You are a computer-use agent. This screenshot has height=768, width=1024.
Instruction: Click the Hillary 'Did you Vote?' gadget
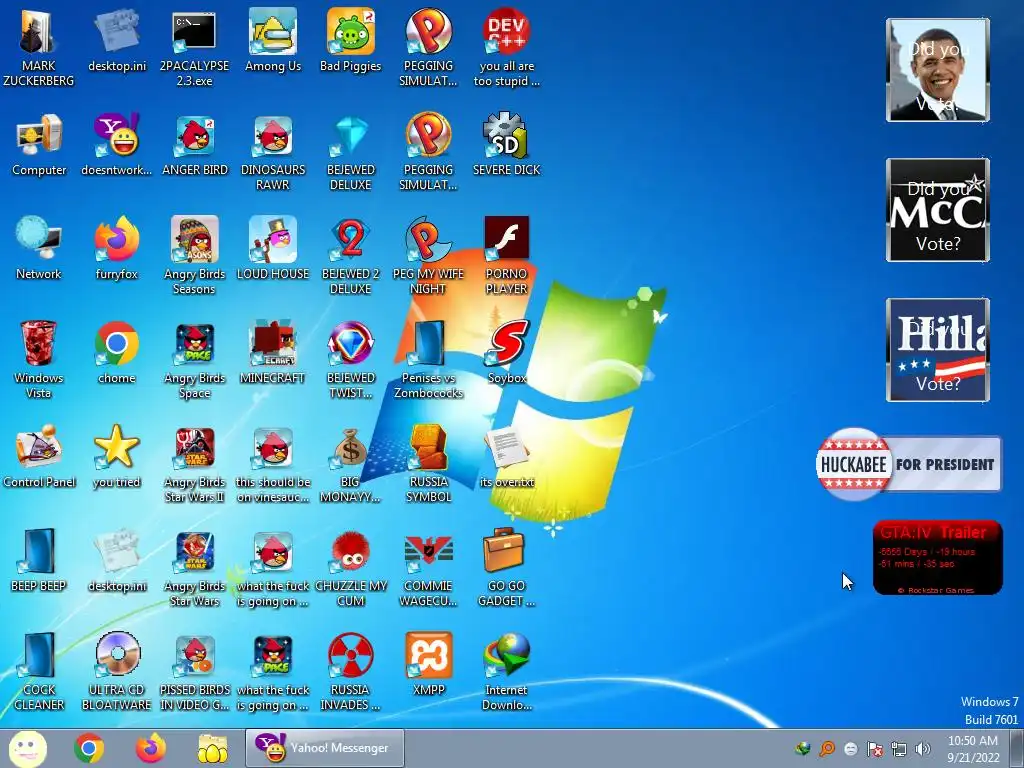[x=938, y=350]
